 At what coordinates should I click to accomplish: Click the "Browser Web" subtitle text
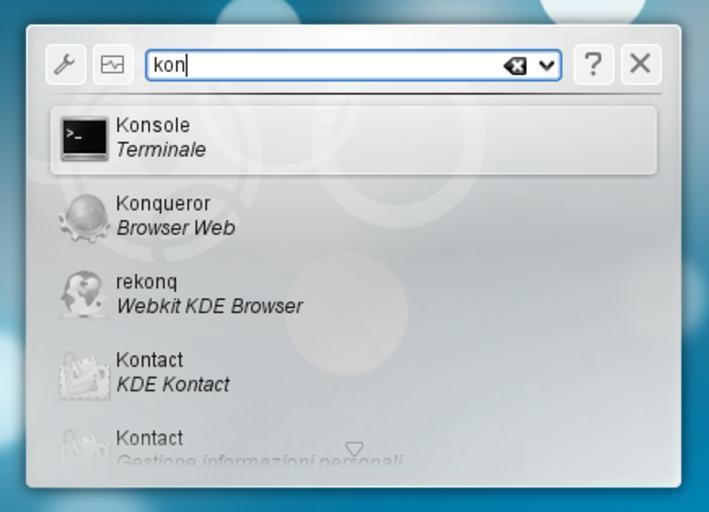pos(176,228)
